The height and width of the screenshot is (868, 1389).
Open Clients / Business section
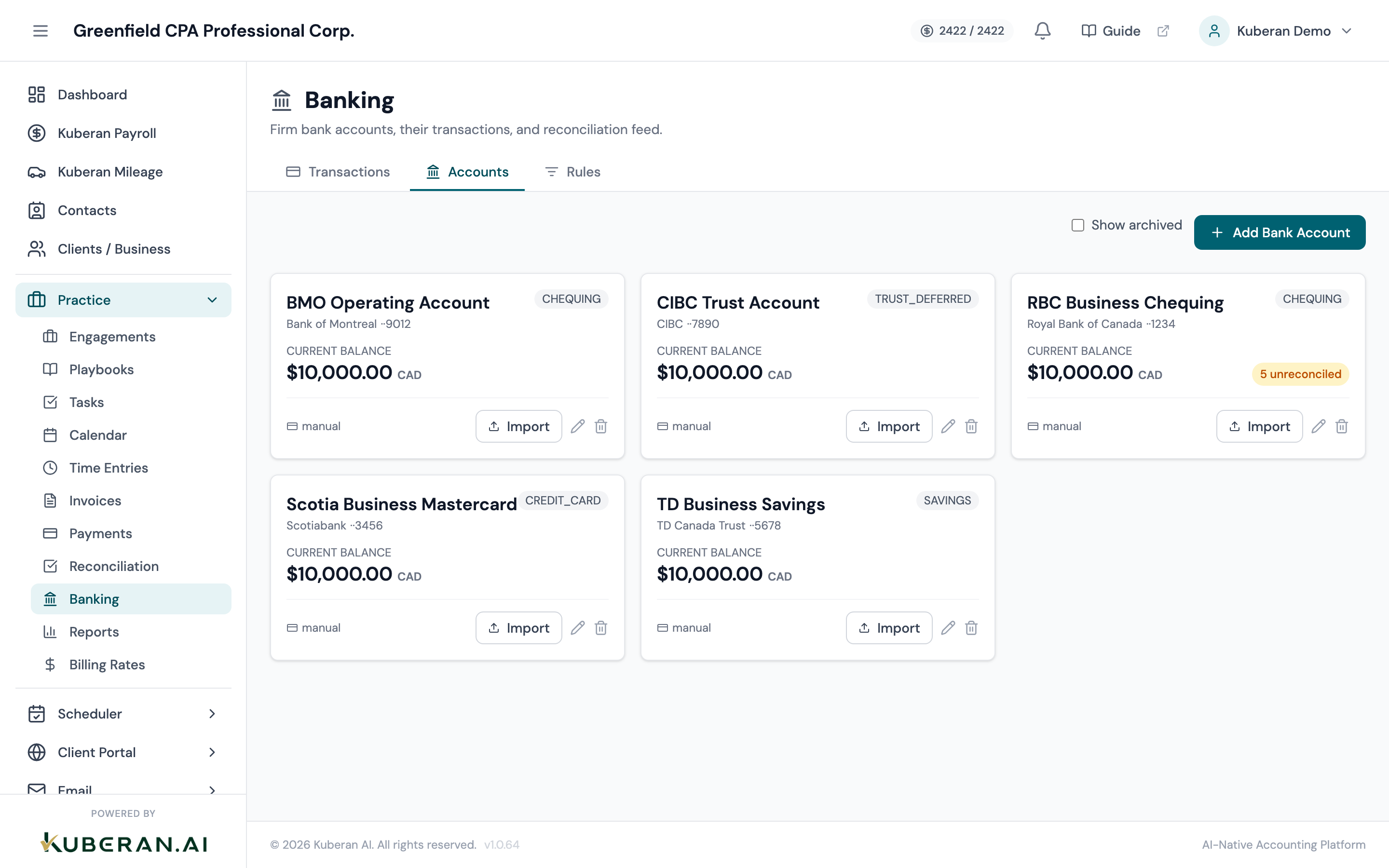123,248
